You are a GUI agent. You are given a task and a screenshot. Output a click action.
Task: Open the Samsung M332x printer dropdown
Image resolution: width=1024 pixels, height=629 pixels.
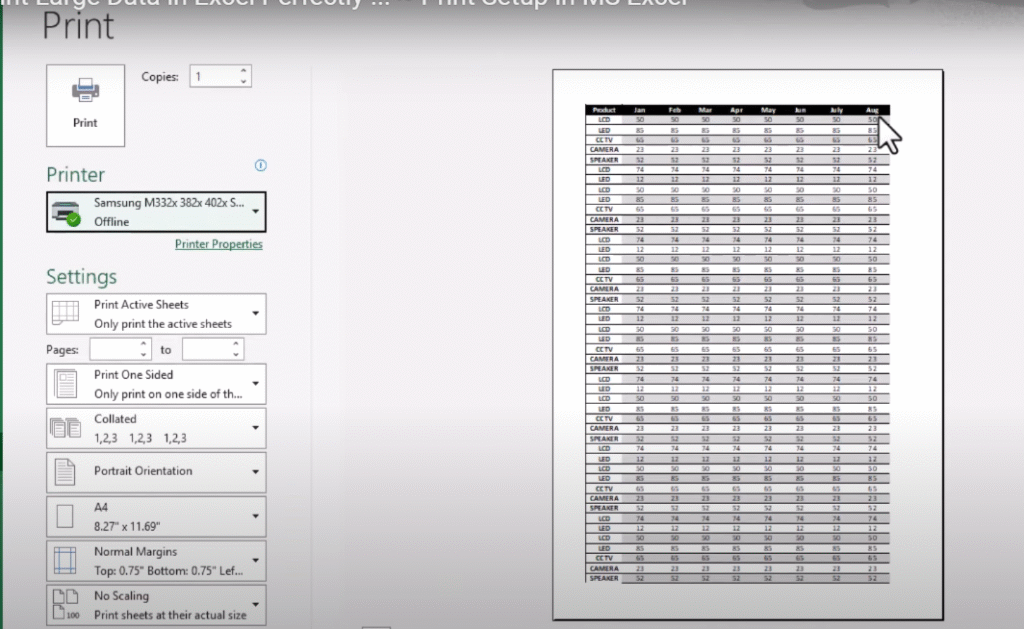[x=256, y=212]
